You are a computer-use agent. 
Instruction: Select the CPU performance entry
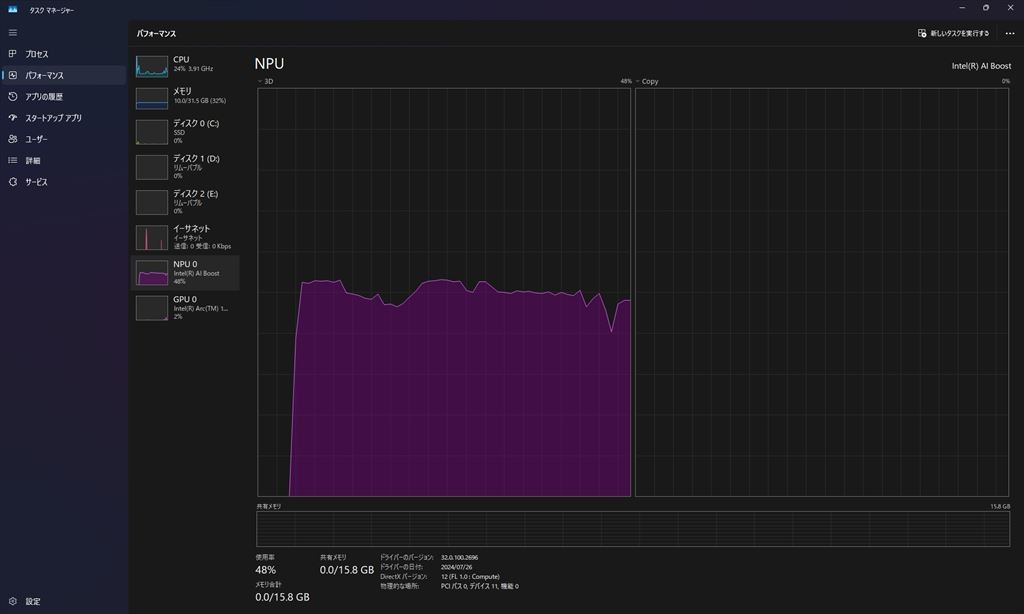pos(185,66)
